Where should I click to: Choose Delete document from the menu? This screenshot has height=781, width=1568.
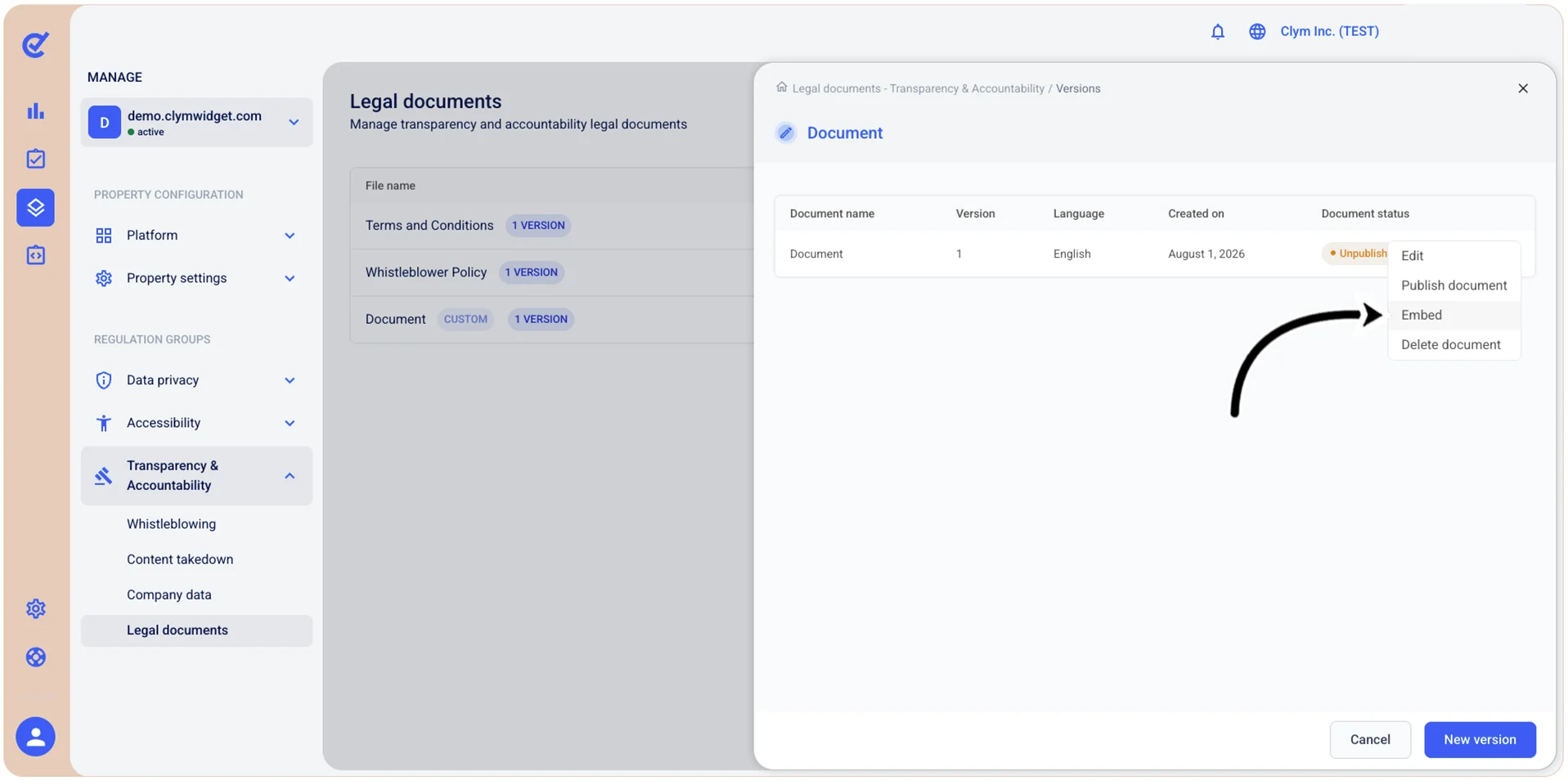pyautogui.click(x=1453, y=344)
